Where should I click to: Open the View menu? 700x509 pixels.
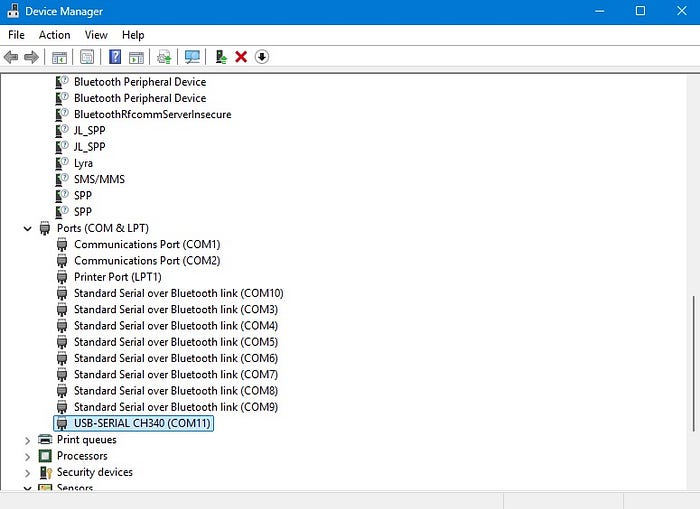pos(96,35)
